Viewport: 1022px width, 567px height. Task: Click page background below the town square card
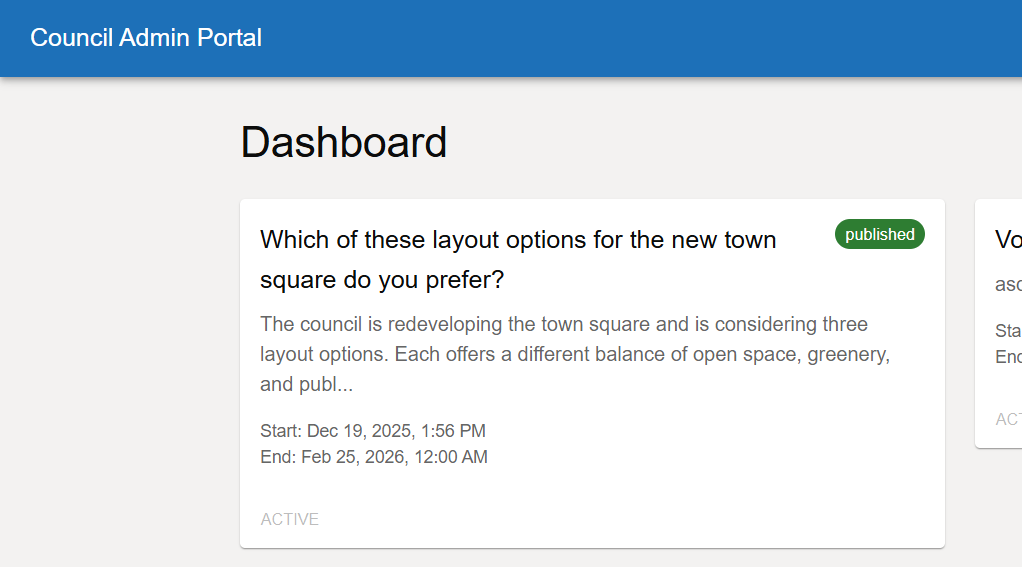click(x=590, y=558)
